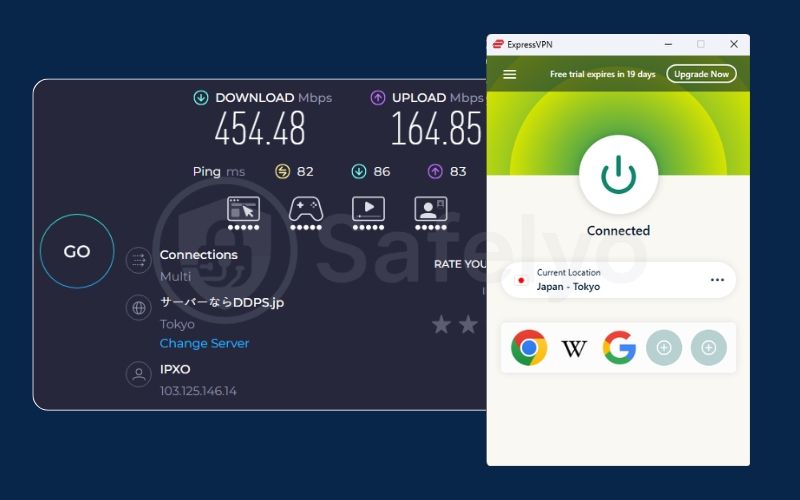Minimize the ExpressVPN window
Viewport: 800px width, 500px height.
668,44
